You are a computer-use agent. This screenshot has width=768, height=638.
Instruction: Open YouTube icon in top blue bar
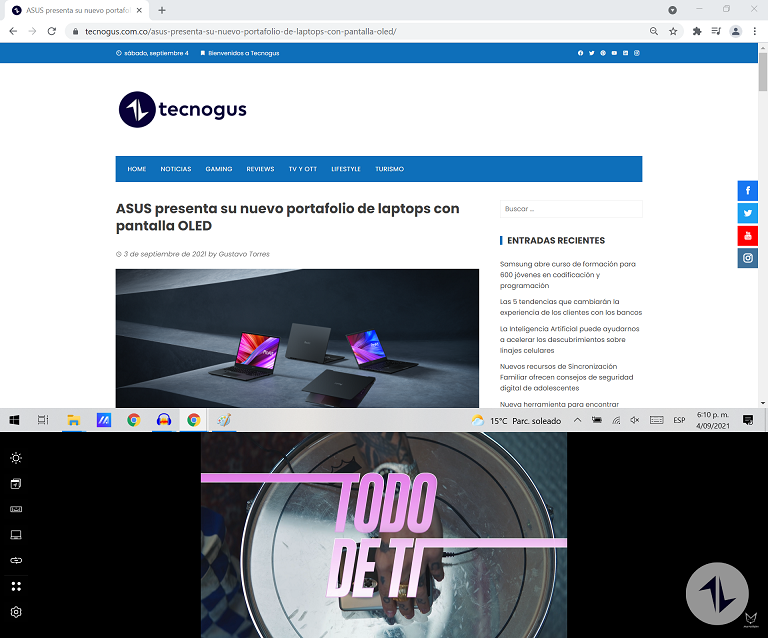pyautogui.click(x=614, y=53)
